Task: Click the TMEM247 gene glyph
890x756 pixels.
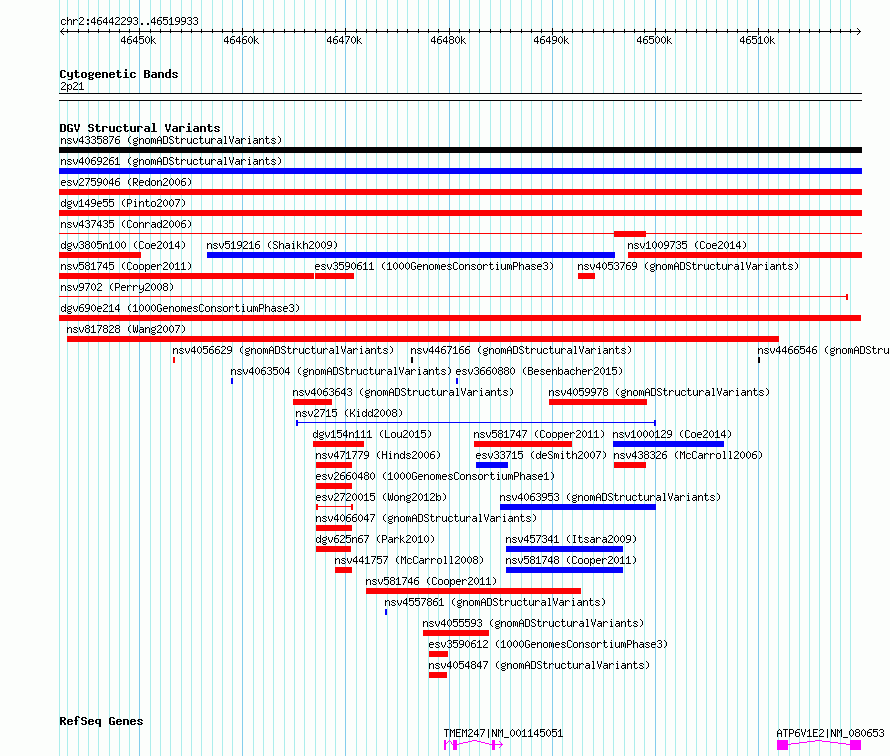Action: click(x=473, y=744)
